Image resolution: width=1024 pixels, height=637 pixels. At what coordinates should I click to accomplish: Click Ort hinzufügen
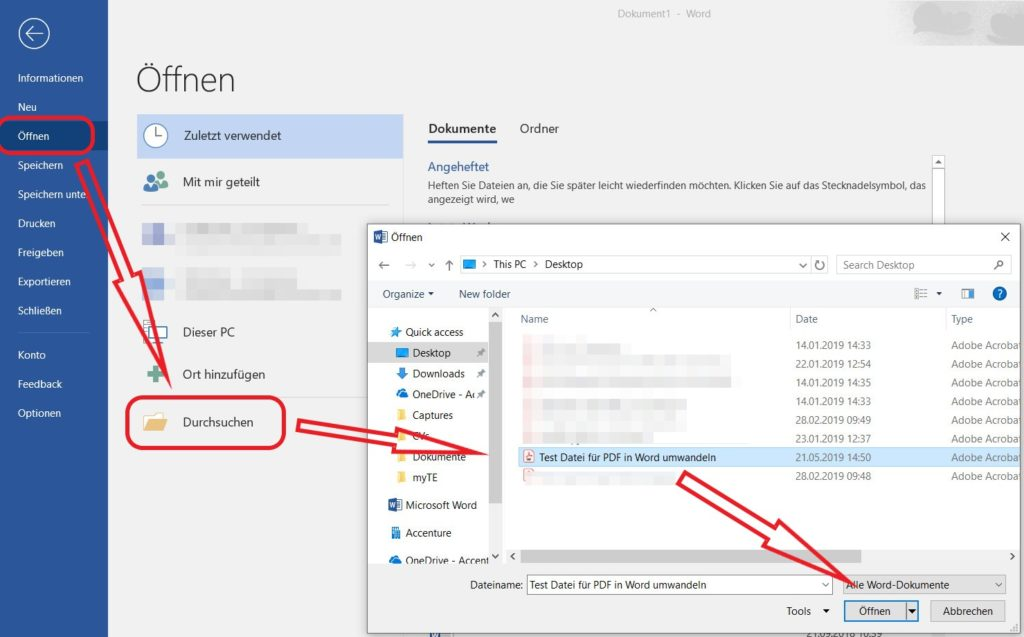(x=224, y=374)
